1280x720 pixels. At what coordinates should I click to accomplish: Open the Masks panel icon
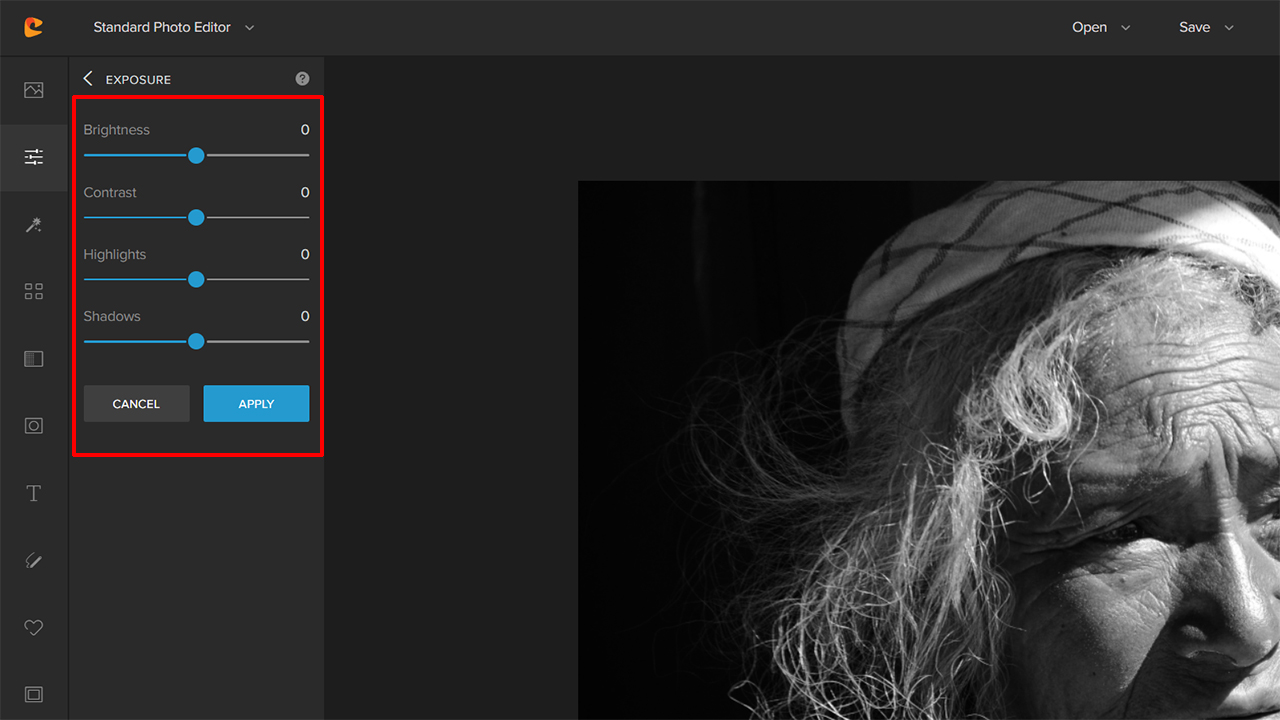[33, 358]
